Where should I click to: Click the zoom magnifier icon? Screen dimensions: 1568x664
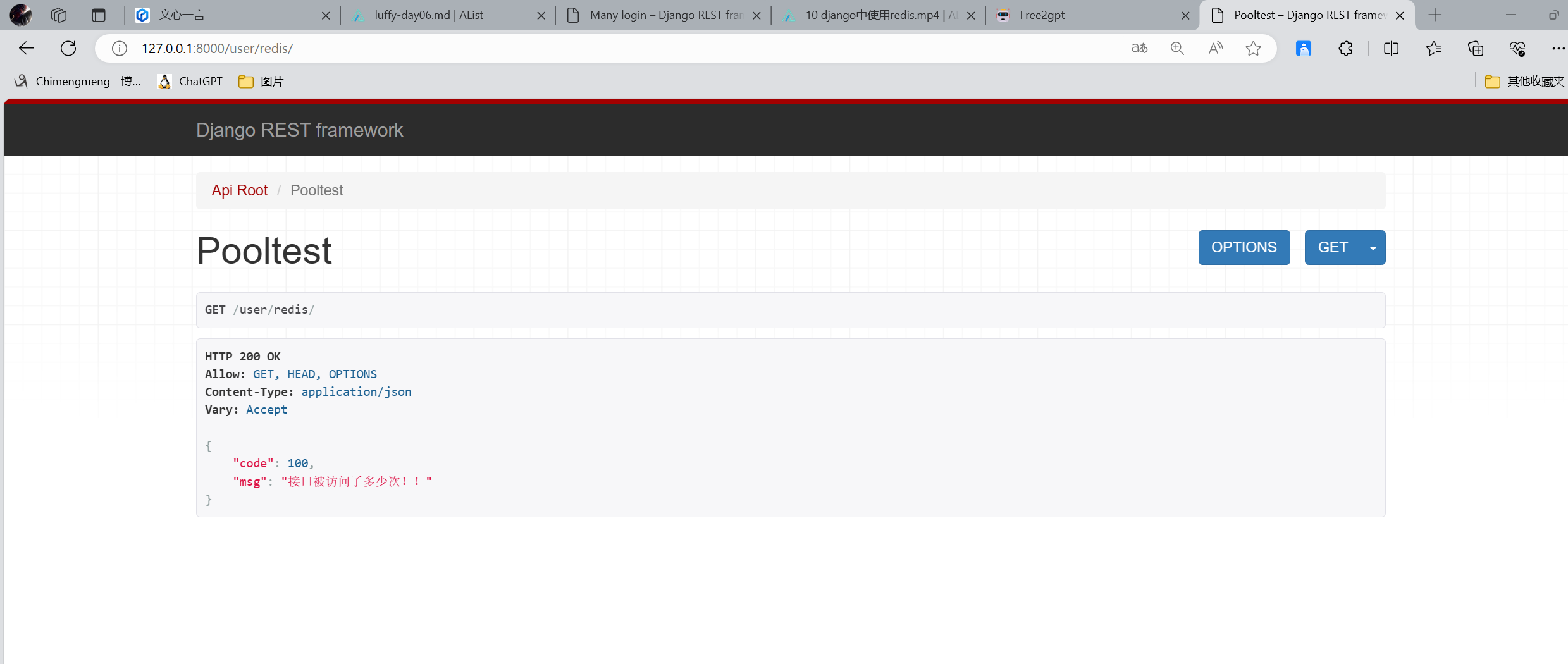(1177, 48)
